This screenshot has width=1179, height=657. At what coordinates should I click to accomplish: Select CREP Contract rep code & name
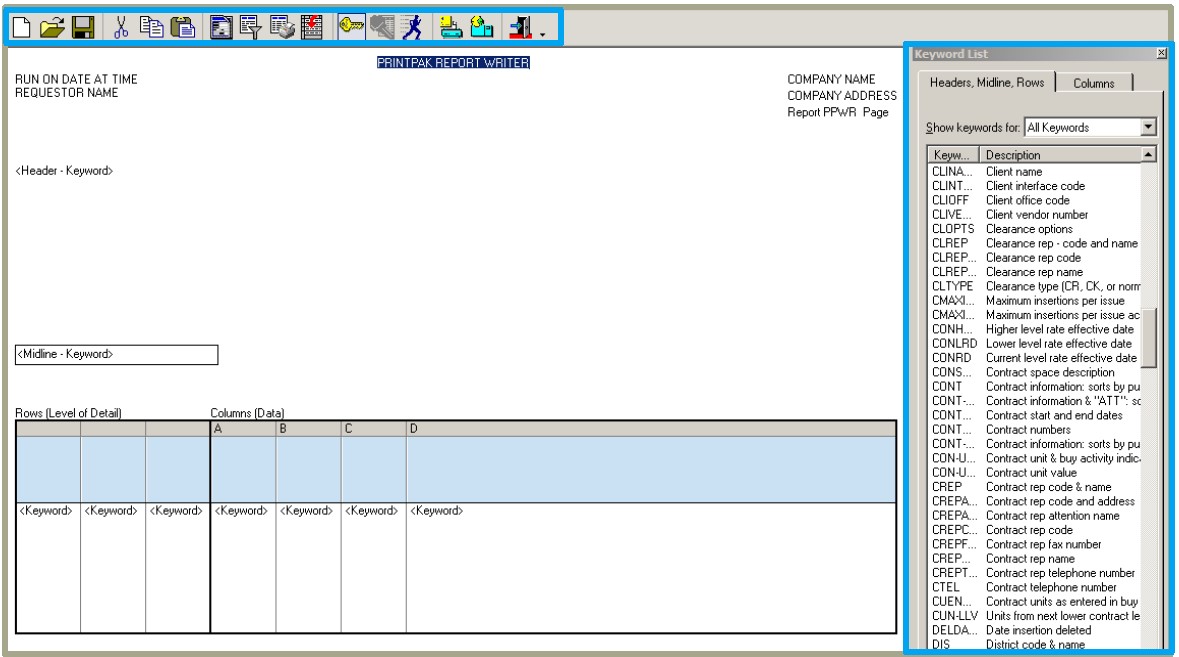tap(1035, 486)
